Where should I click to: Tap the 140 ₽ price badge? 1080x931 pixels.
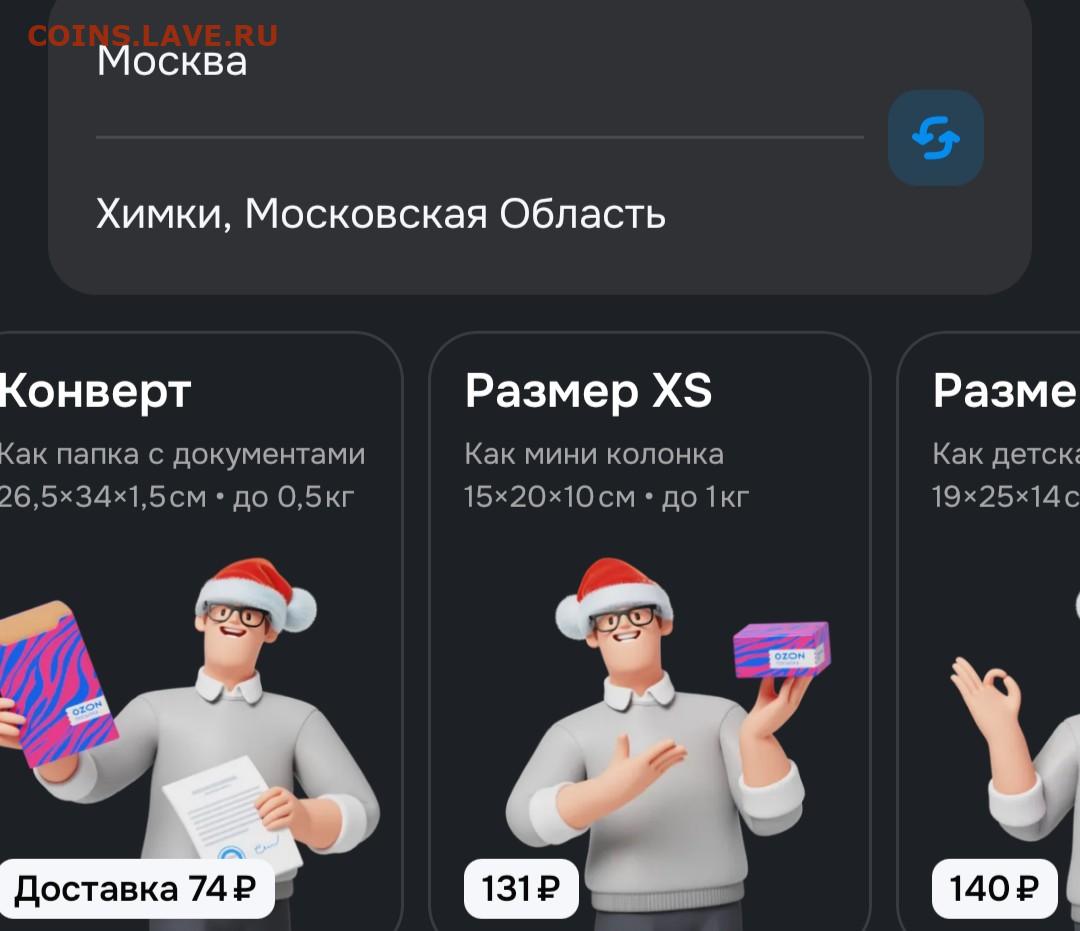(x=994, y=888)
